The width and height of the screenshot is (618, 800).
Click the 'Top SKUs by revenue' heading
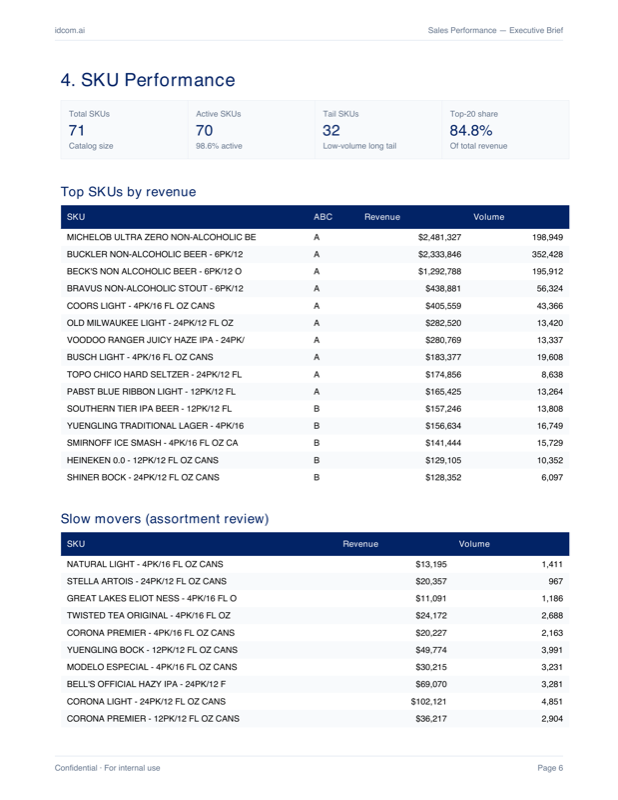pyautogui.click(x=129, y=192)
